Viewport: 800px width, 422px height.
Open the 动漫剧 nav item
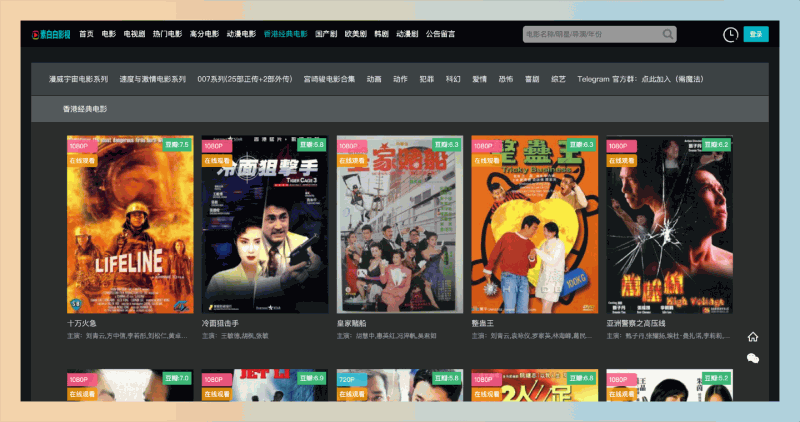coord(407,34)
